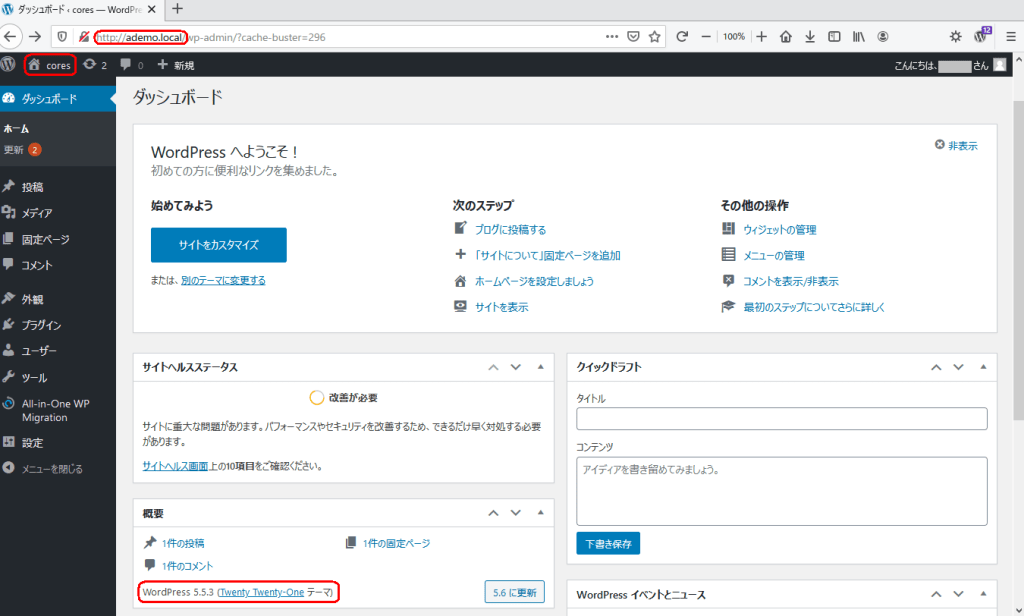Open a new browser tab
Image resolution: width=1024 pixels, height=616 pixels.
pyautogui.click(x=177, y=9)
